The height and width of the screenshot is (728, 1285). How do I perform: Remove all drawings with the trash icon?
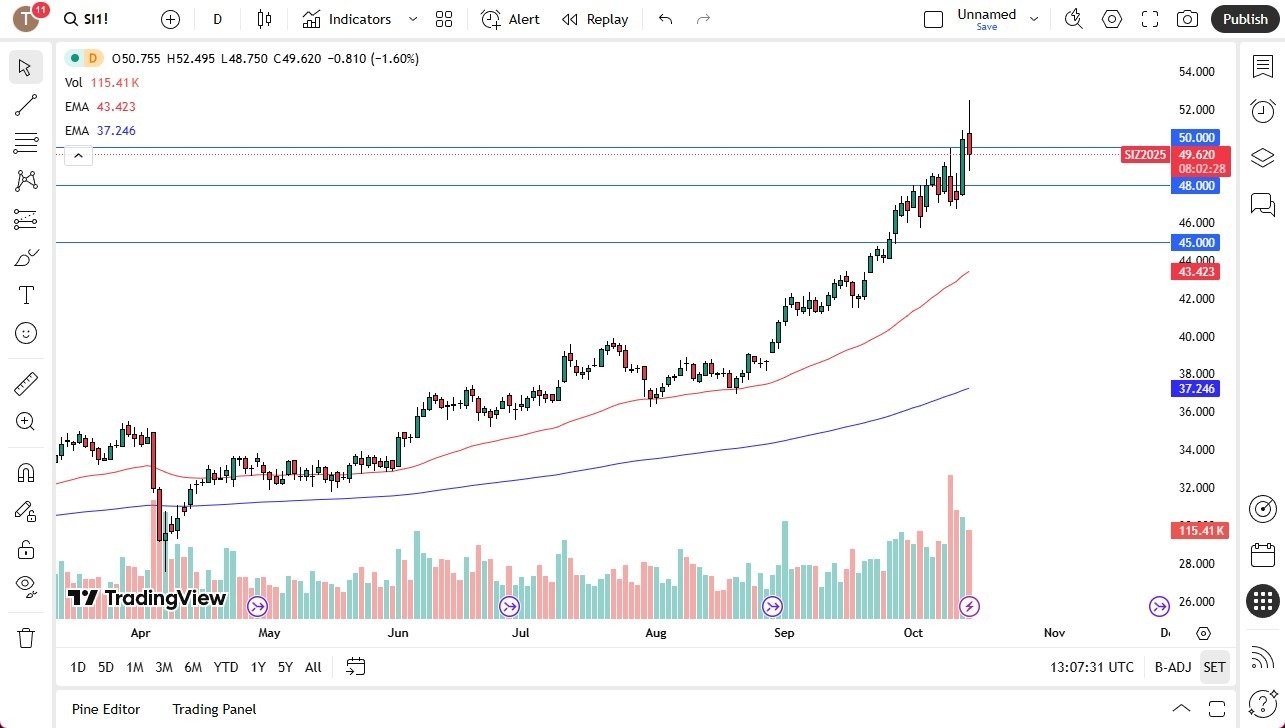coord(25,637)
